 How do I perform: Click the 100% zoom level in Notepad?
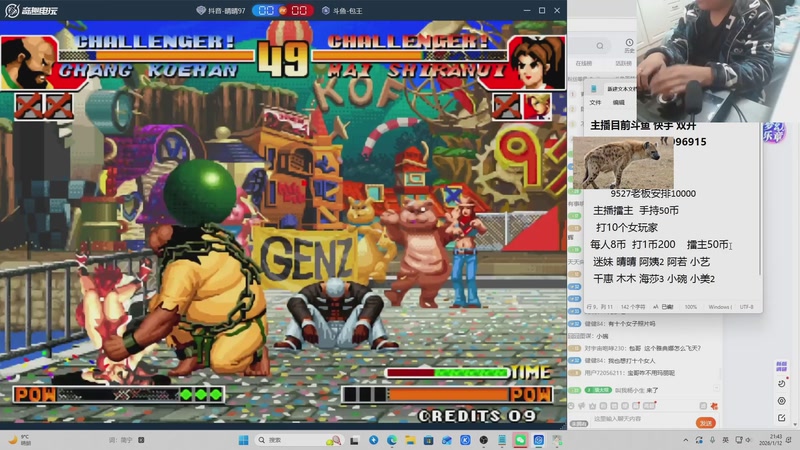point(690,307)
